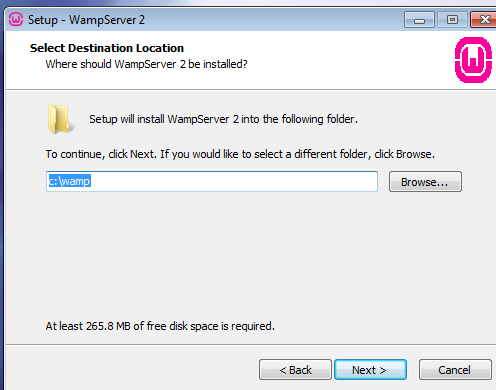The width and height of the screenshot is (496, 390).
Task: Minimize the WampServer setup window
Action: click(419, 20)
